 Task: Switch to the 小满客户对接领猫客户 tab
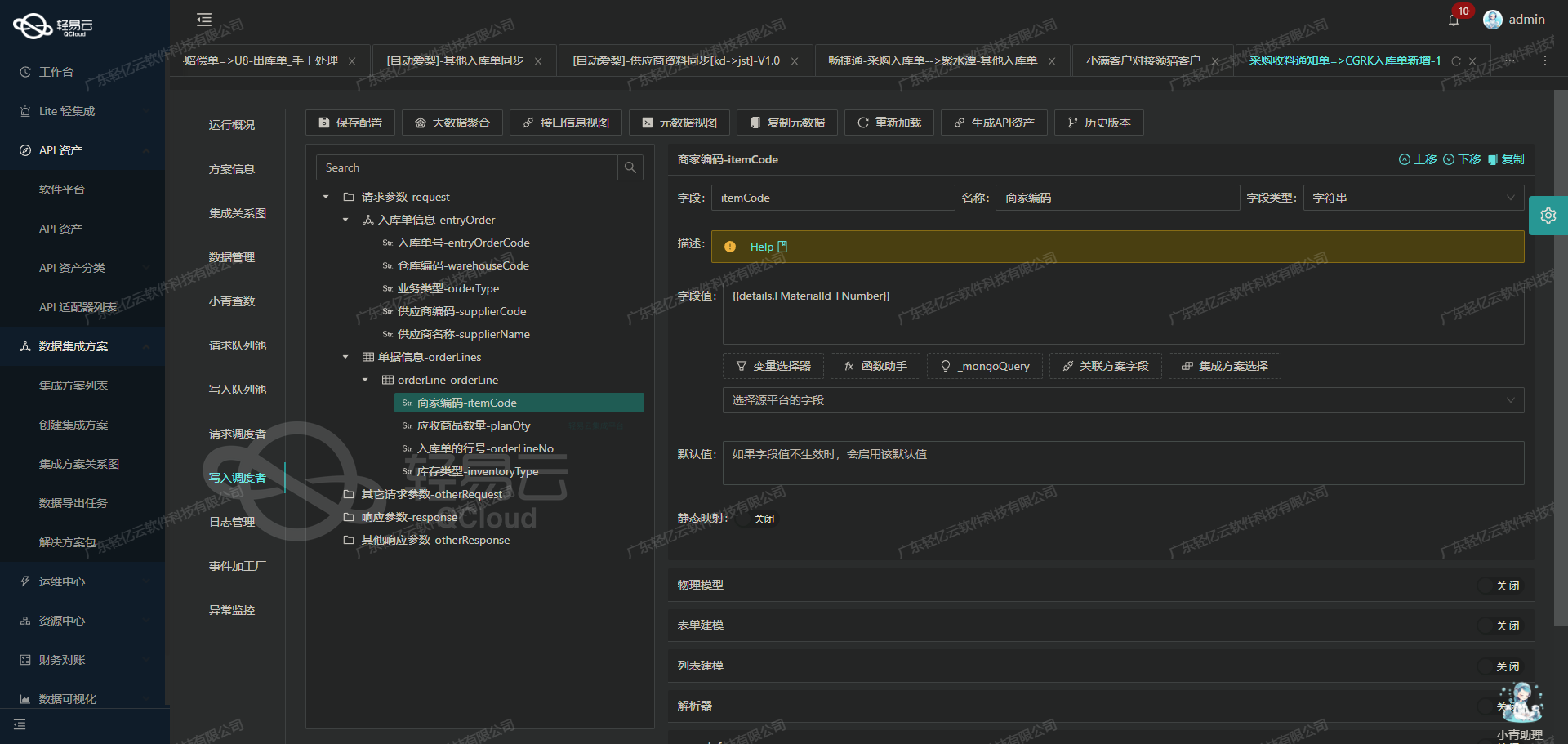pos(1143,61)
